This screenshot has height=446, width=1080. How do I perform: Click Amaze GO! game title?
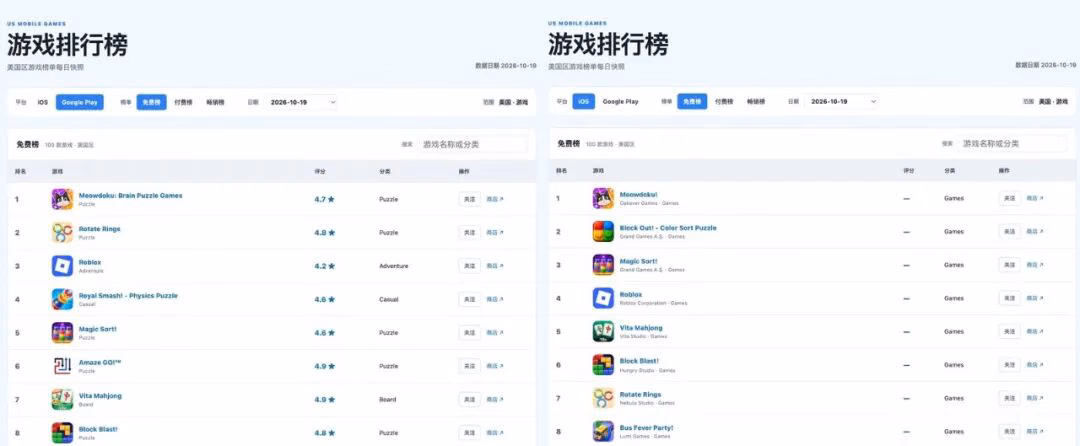[100, 363]
